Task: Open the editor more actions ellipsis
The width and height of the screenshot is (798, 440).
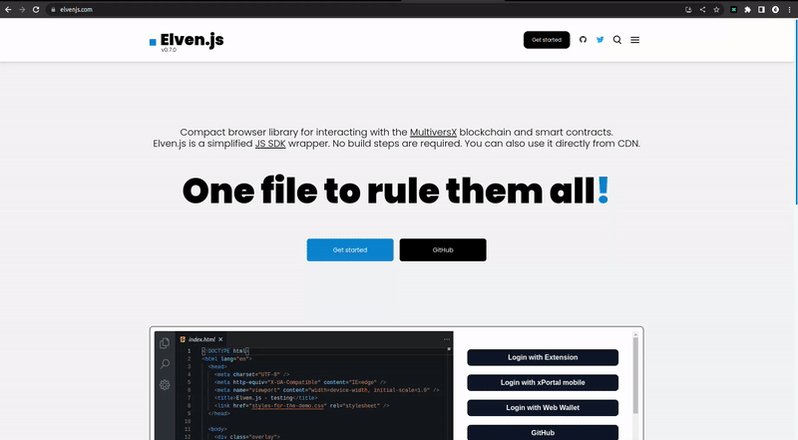Action: pyautogui.click(x=446, y=339)
